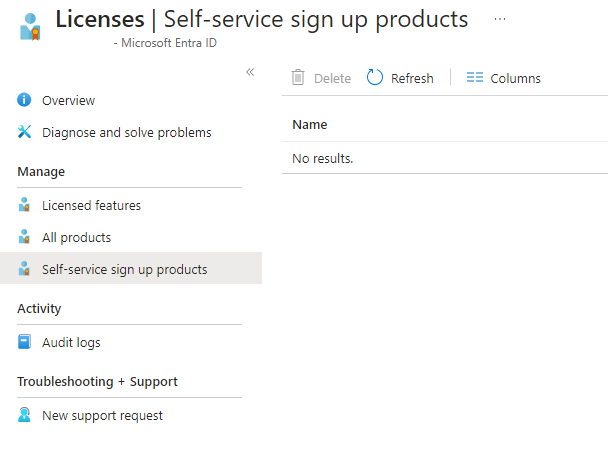Screen dimensions: 608x453
Task: Open Audit logs under Activity
Action: 71,342
